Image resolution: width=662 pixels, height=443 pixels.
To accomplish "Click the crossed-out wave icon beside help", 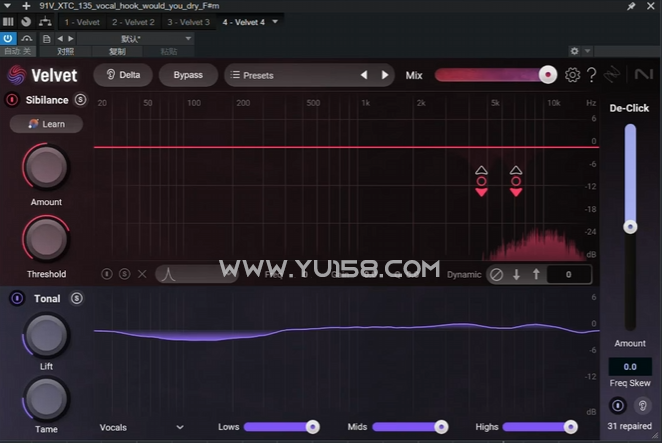I will (611, 75).
